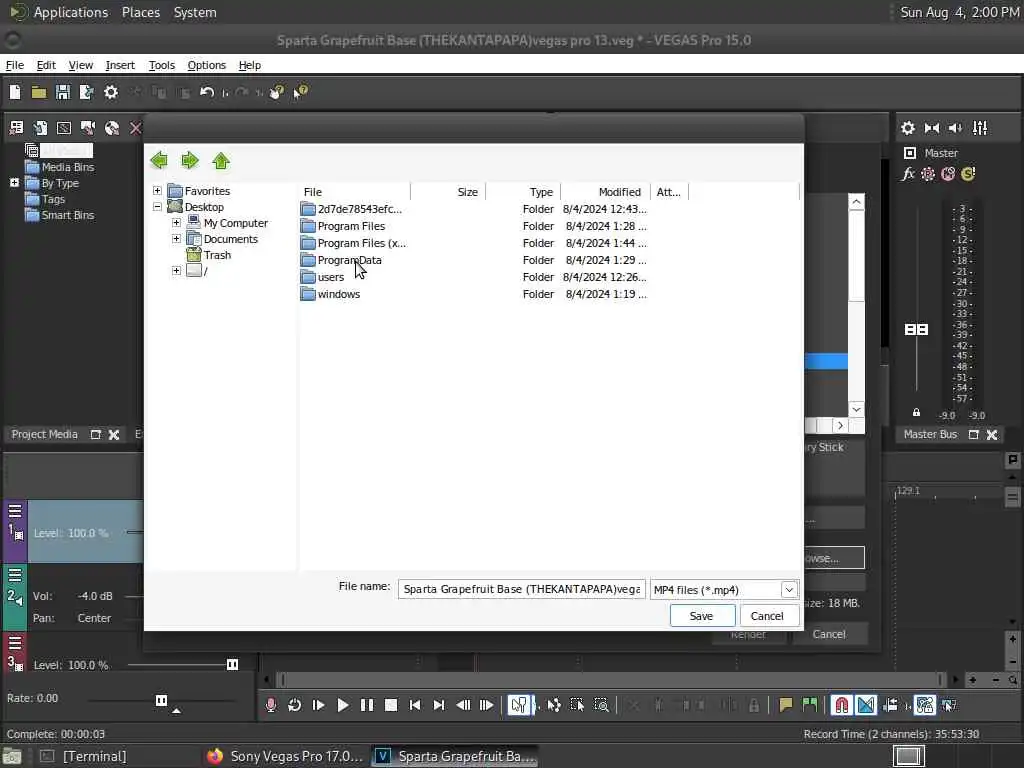This screenshot has height=768, width=1024.
Task: Click the What's This help cursor icon
Action: click(300, 92)
